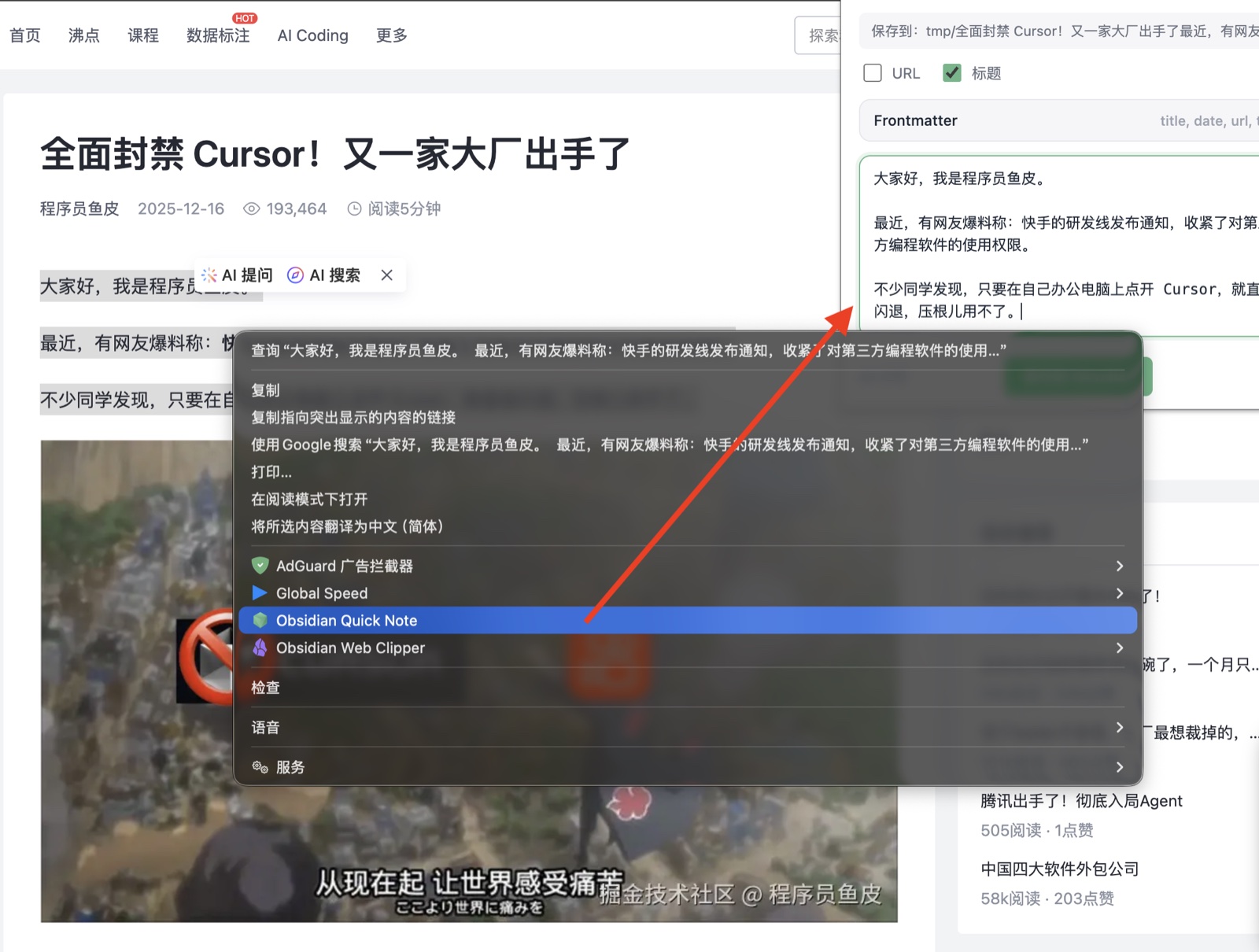Screen dimensions: 1259x952
Task: Click the 505阅读 · 1点赞 stats text
Action: [1037, 830]
